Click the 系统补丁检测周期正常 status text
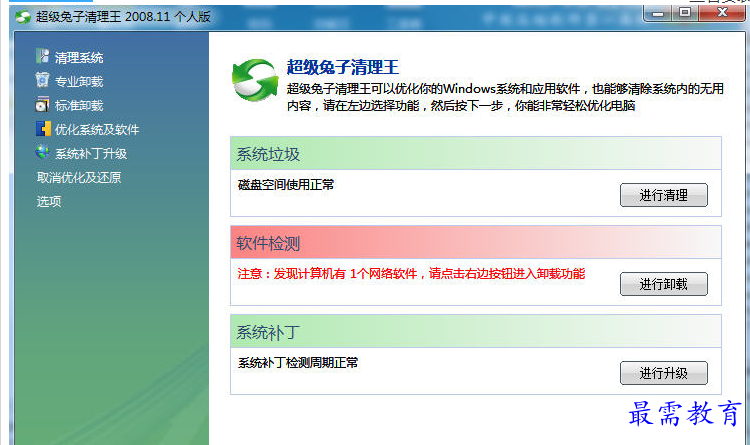 tap(298, 363)
